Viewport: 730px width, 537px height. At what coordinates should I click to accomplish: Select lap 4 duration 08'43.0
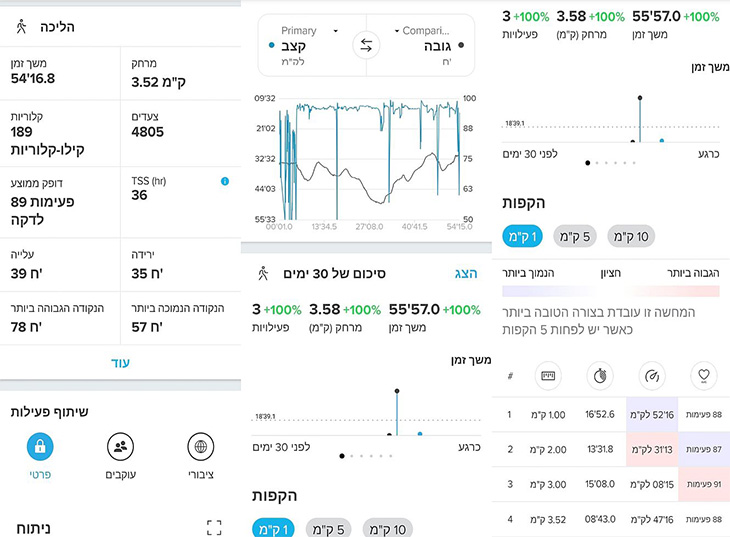click(x=600, y=519)
